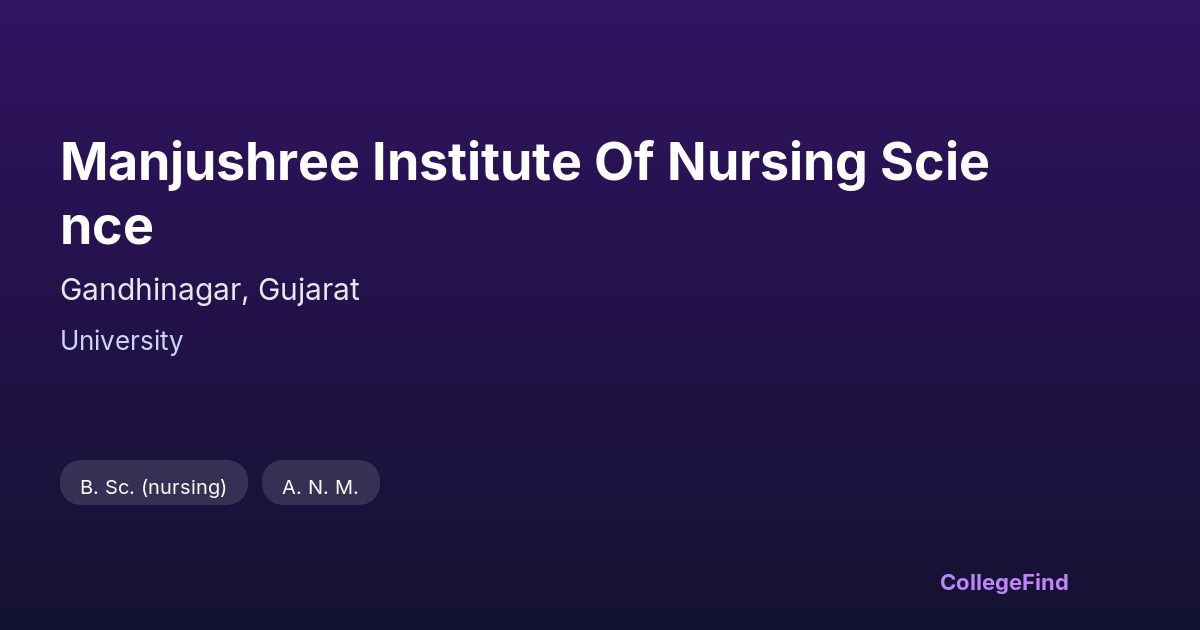Click the University type label
The width and height of the screenshot is (1200, 630).
[121, 341]
